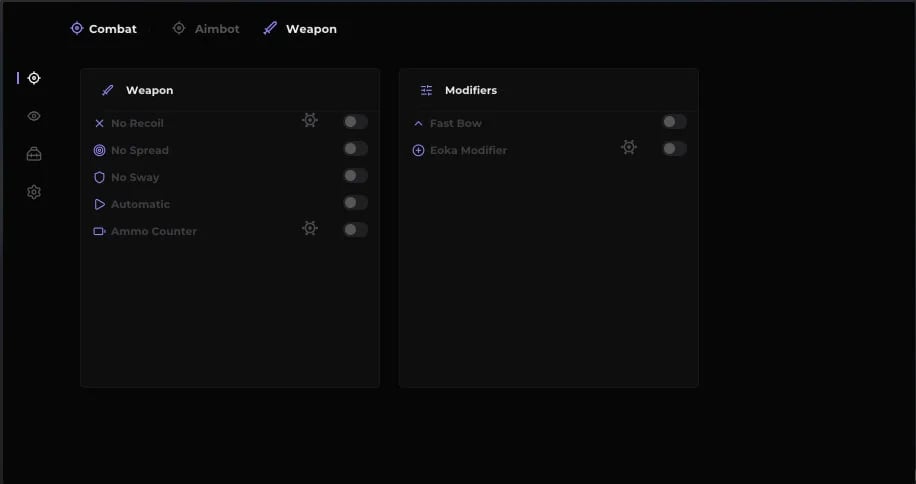Screen dimensions: 916x484
Task: Click the chevron icon beside Fast Bow
Action: coord(418,123)
